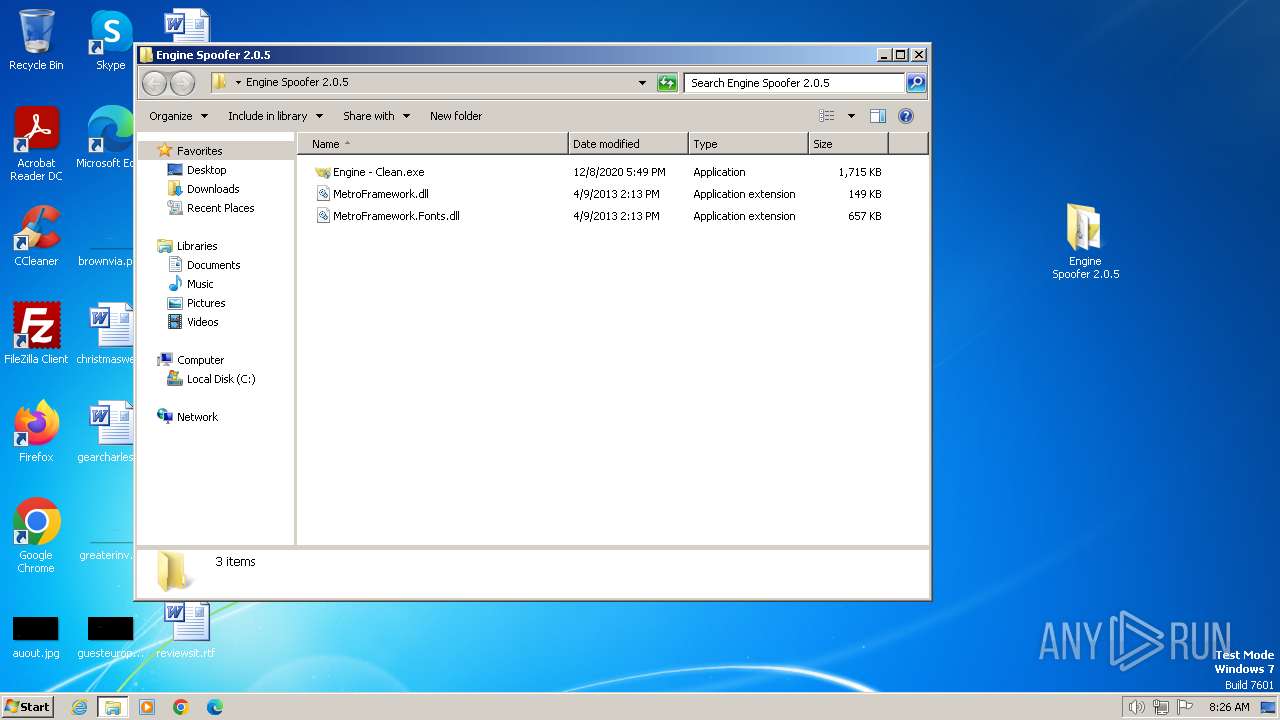Viewport: 1280px width, 720px height.
Task: Select the Engine Spoofer 2.0.5 desktop folder
Action: [x=1085, y=241]
